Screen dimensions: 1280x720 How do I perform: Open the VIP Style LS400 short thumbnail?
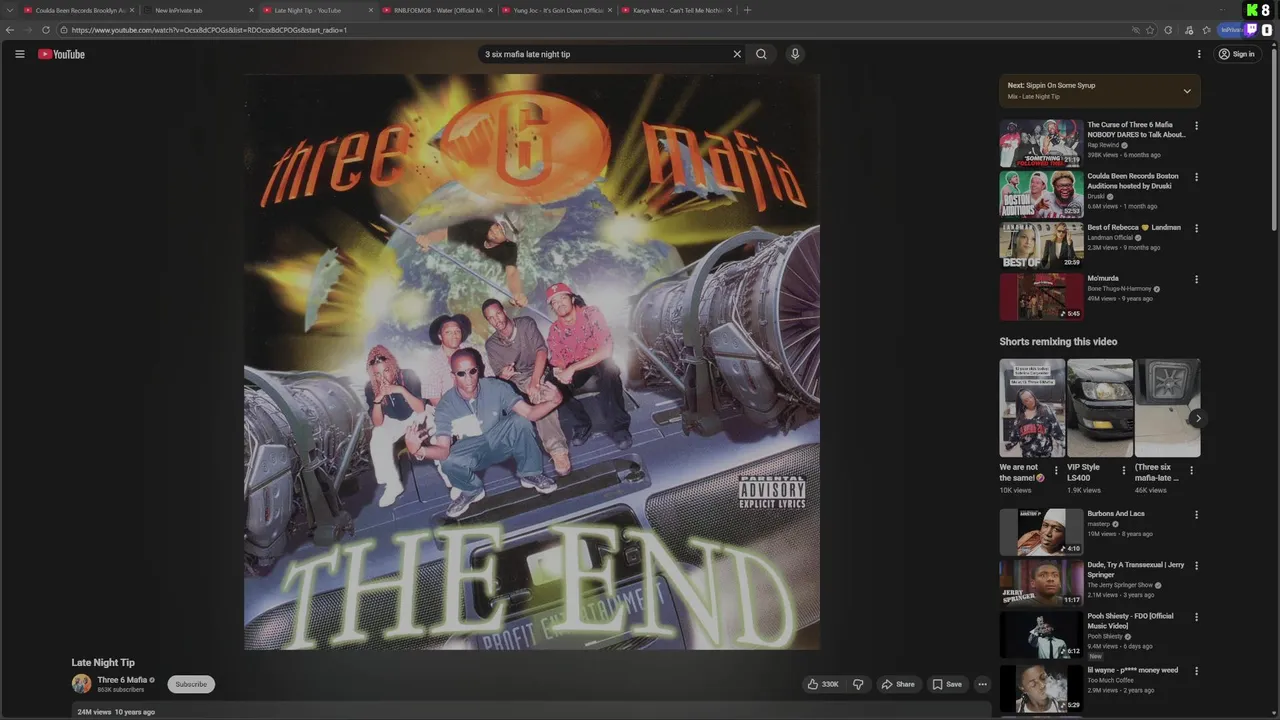(x=1100, y=408)
